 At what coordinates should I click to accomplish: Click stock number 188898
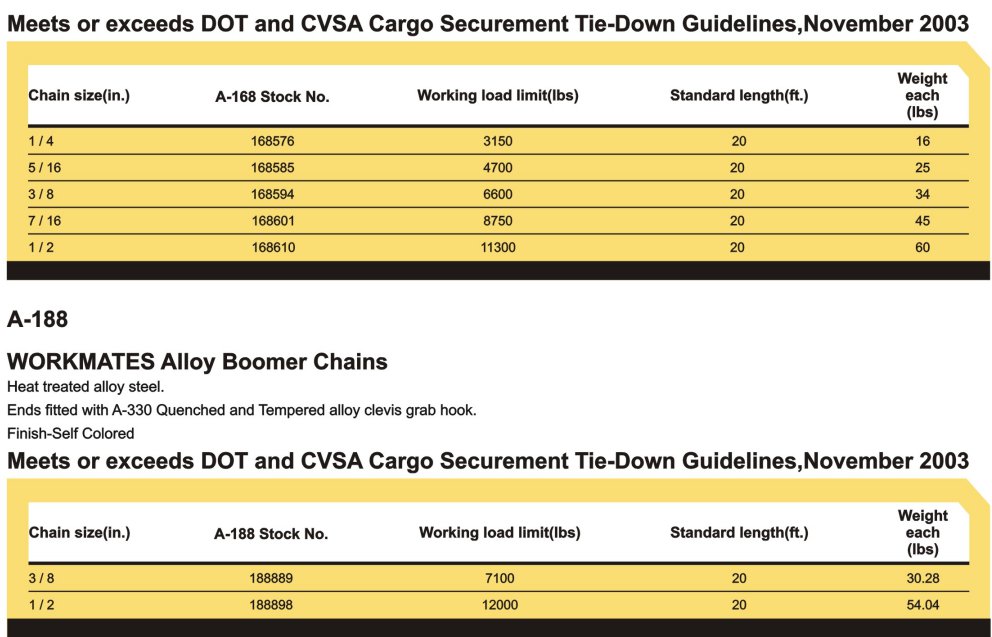click(271, 605)
